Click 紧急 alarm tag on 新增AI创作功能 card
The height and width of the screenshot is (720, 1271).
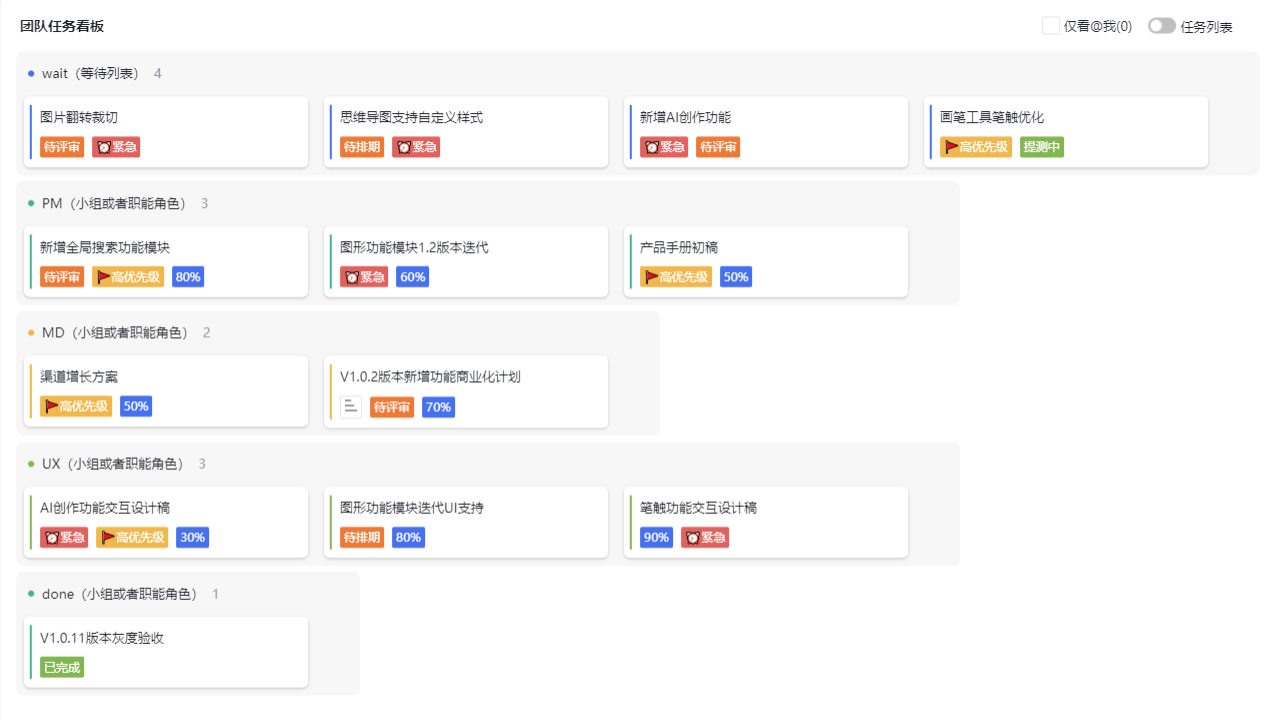[x=664, y=147]
